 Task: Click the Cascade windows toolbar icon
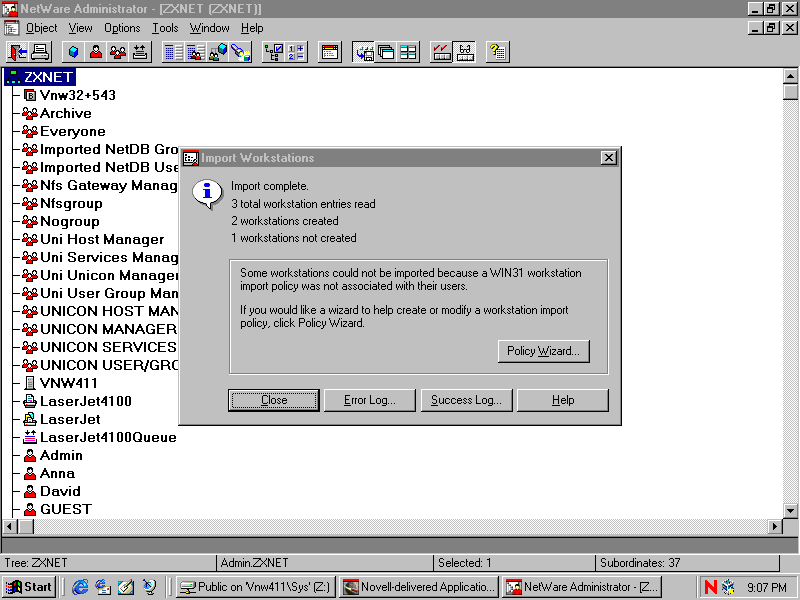386,52
